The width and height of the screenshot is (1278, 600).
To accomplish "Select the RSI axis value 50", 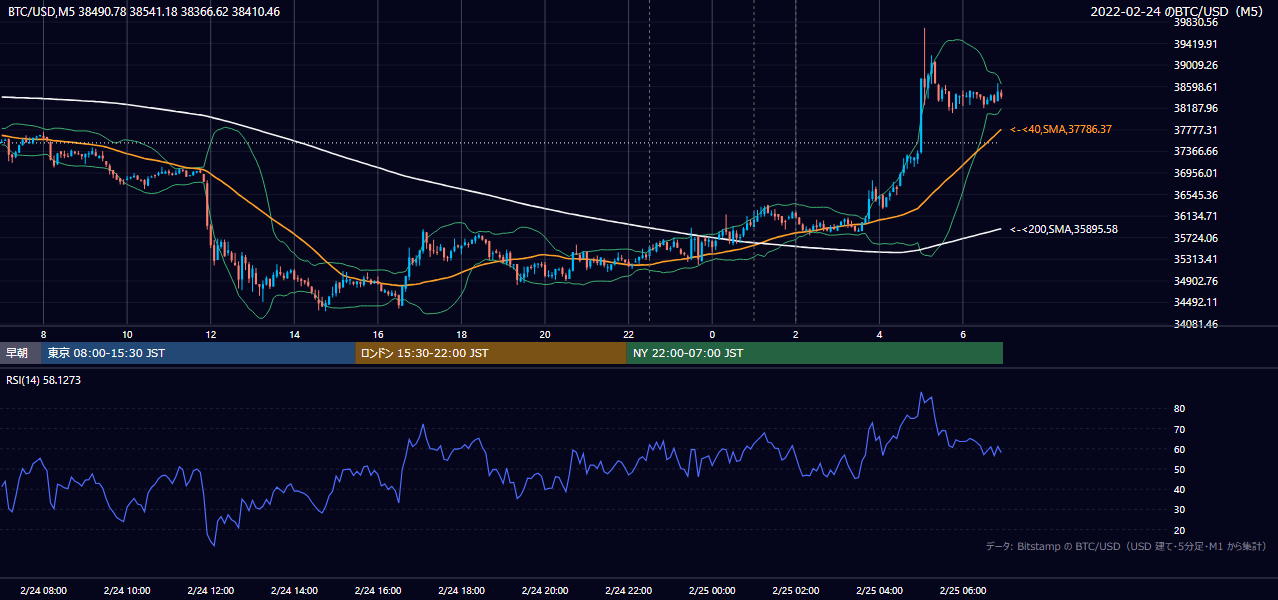I will (1180, 469).
